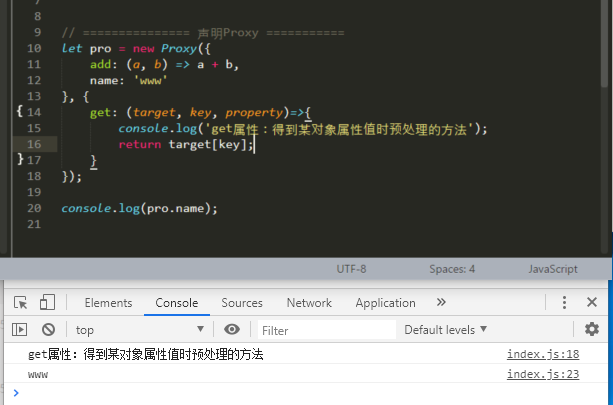Place cursor on console.log(pro.name) line
This screenshot has height=405, width=613.
(x=139, y=208)
